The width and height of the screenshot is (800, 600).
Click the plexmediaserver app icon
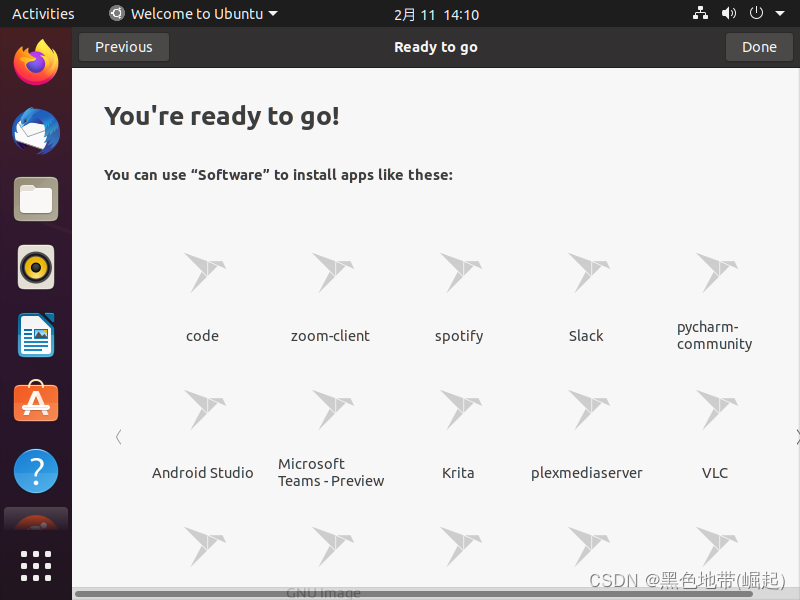coord(588,409)
